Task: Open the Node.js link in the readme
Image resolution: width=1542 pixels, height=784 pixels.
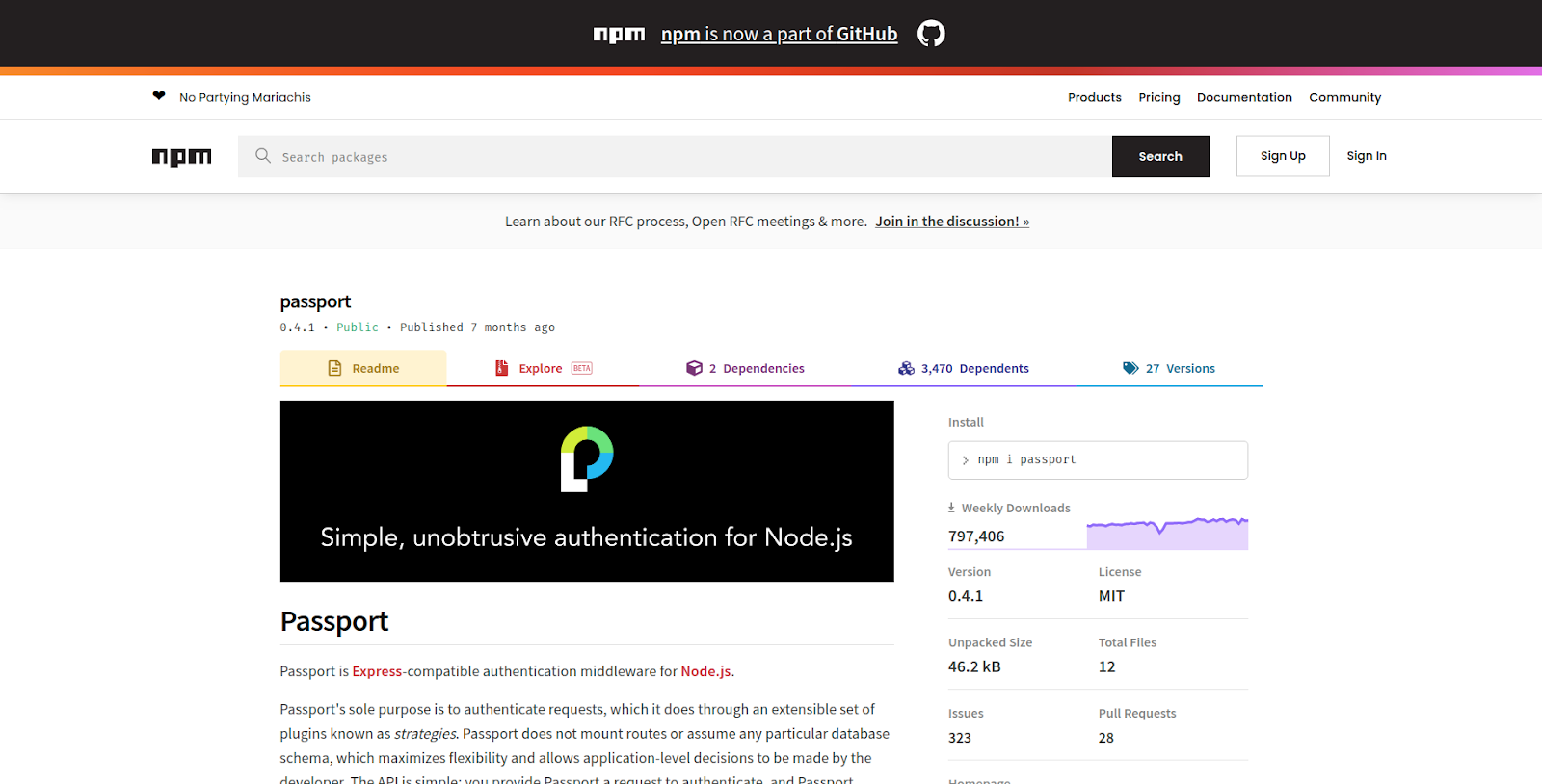Action: click(705, 671)
